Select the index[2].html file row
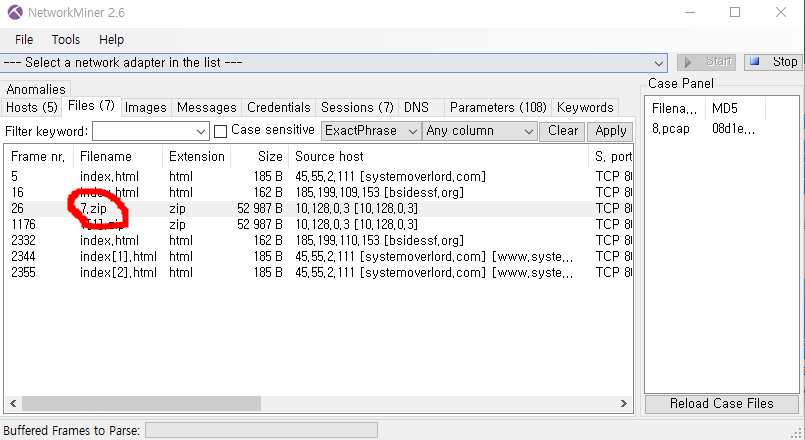Viewport: 805px width, 440px height. click(x=318, y=272)
